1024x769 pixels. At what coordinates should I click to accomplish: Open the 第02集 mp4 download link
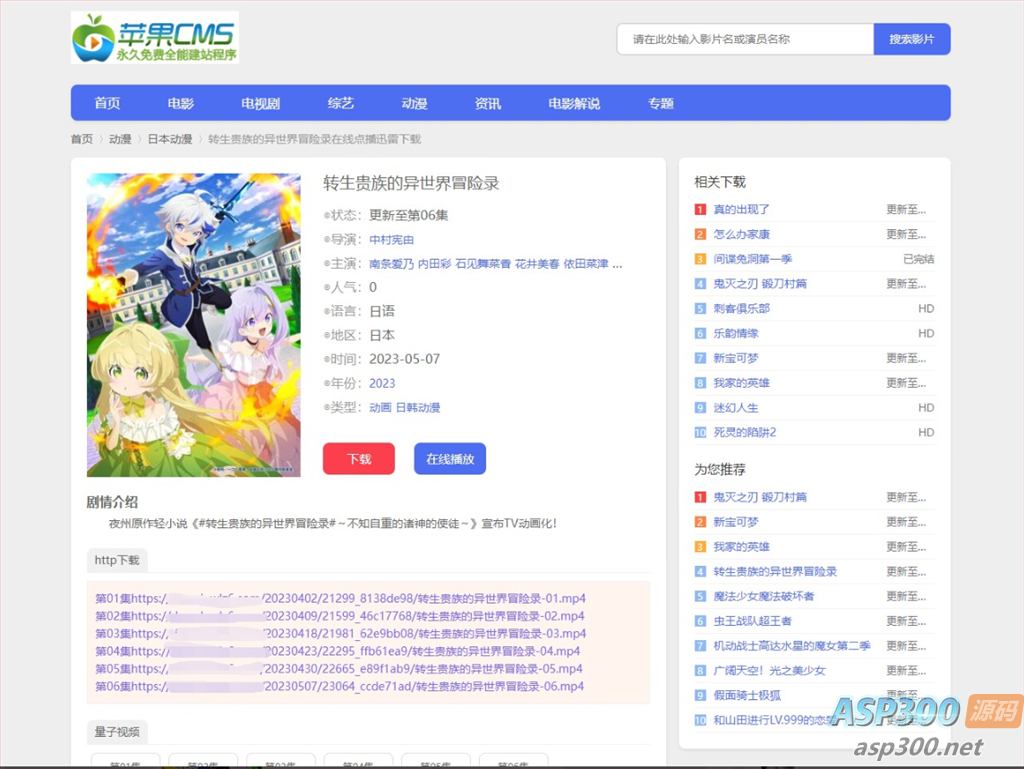340,616
